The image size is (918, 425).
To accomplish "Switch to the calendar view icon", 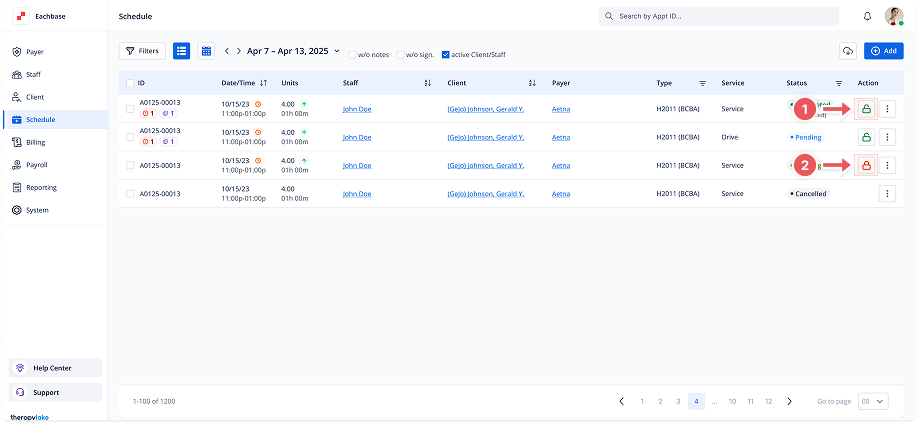I will (x=206, y=50).
